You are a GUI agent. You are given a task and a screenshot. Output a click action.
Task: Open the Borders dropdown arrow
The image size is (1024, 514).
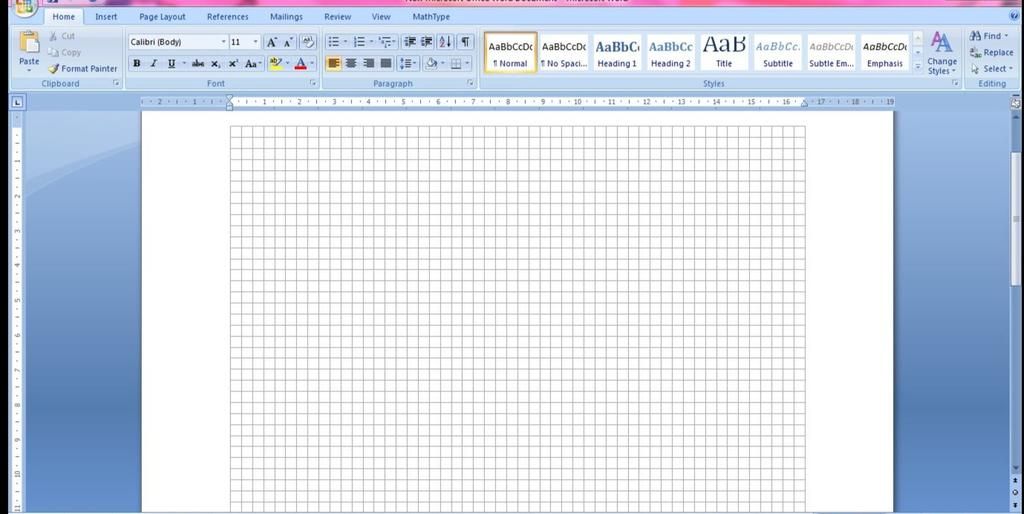468,63
